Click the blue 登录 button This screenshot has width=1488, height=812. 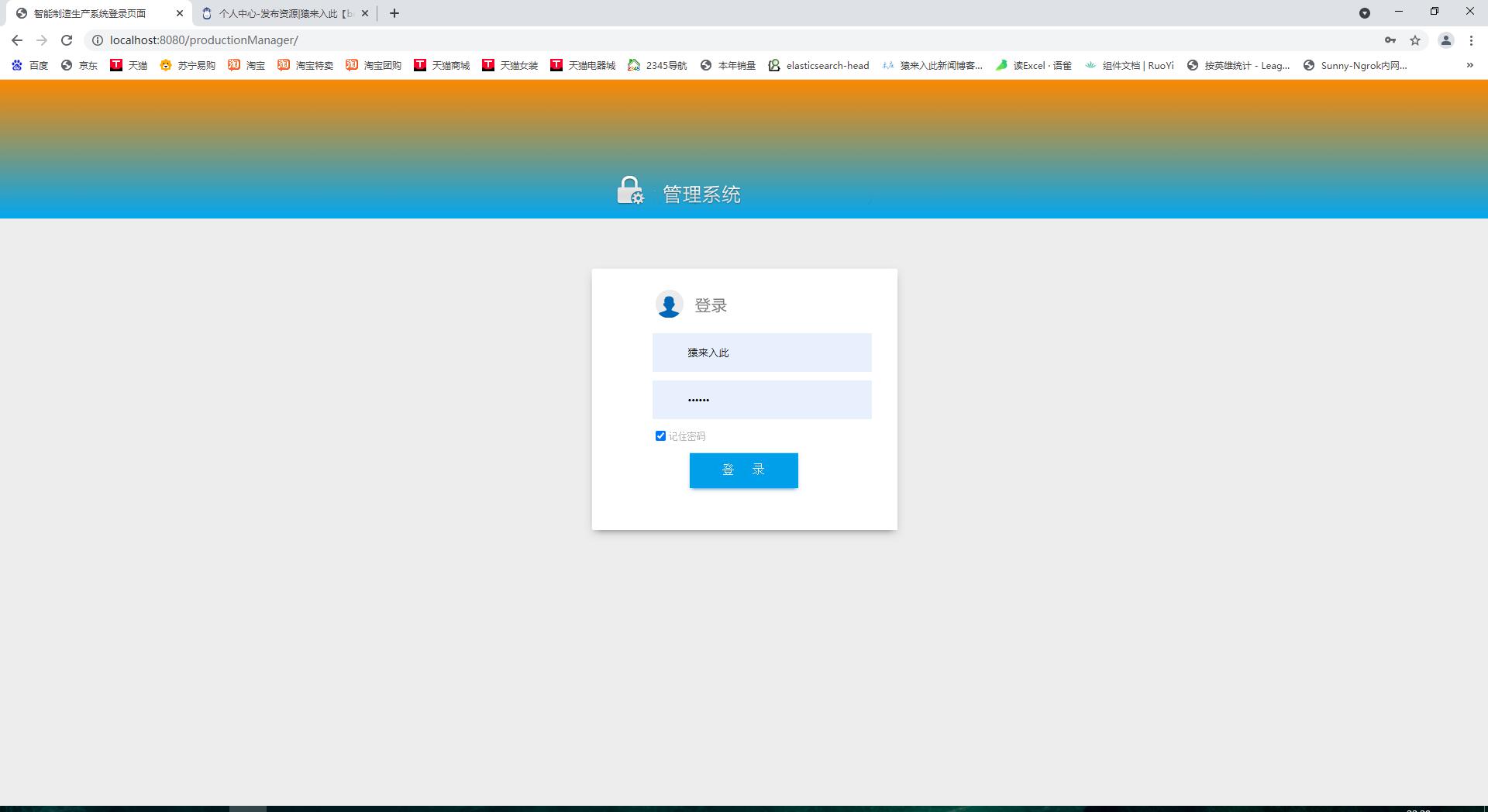pos(744,470)
